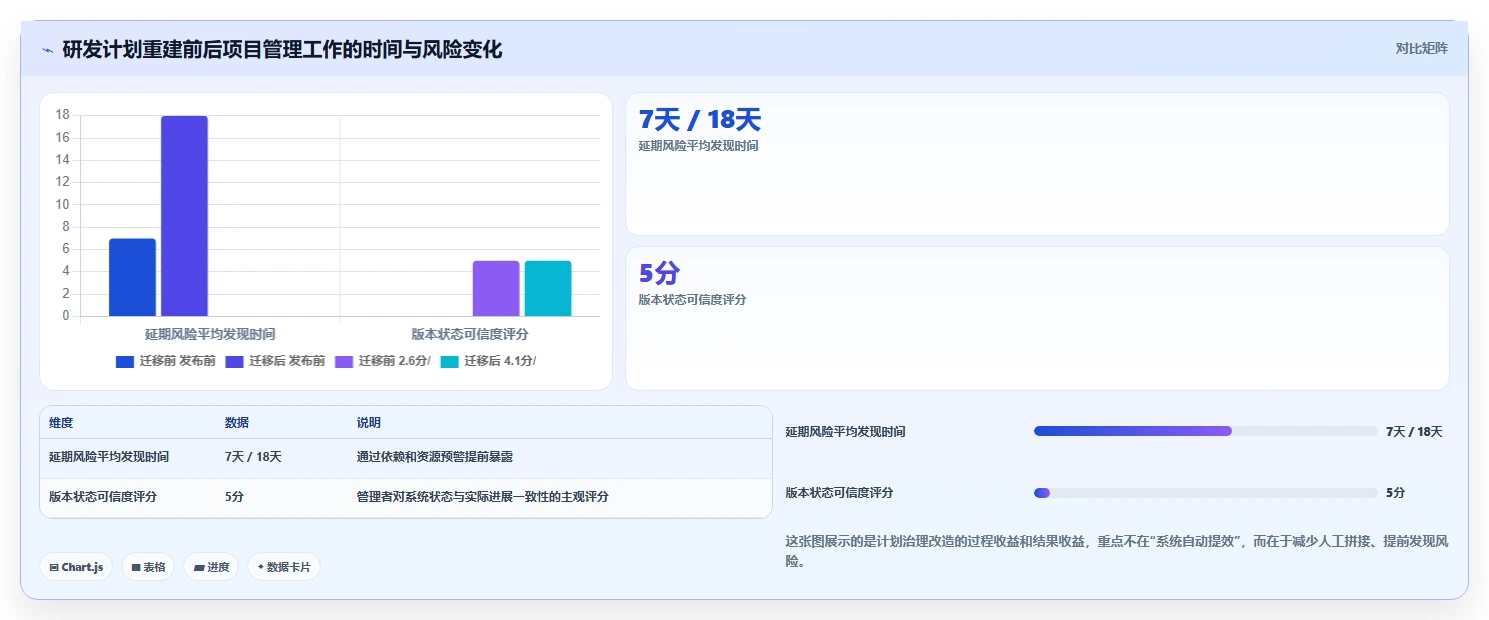Click the 说明 column header
This screenshot has width=1489, height=620.
(x=369, y=423)
